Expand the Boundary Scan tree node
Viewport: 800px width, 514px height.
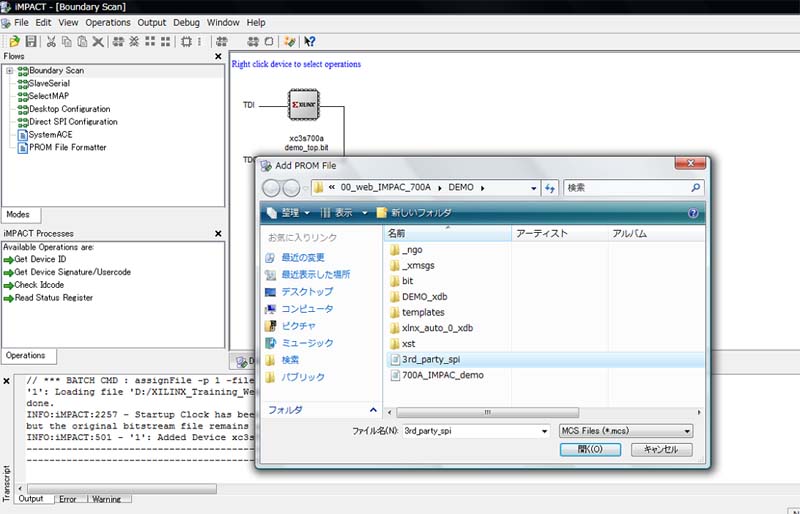tap(10, 70)
